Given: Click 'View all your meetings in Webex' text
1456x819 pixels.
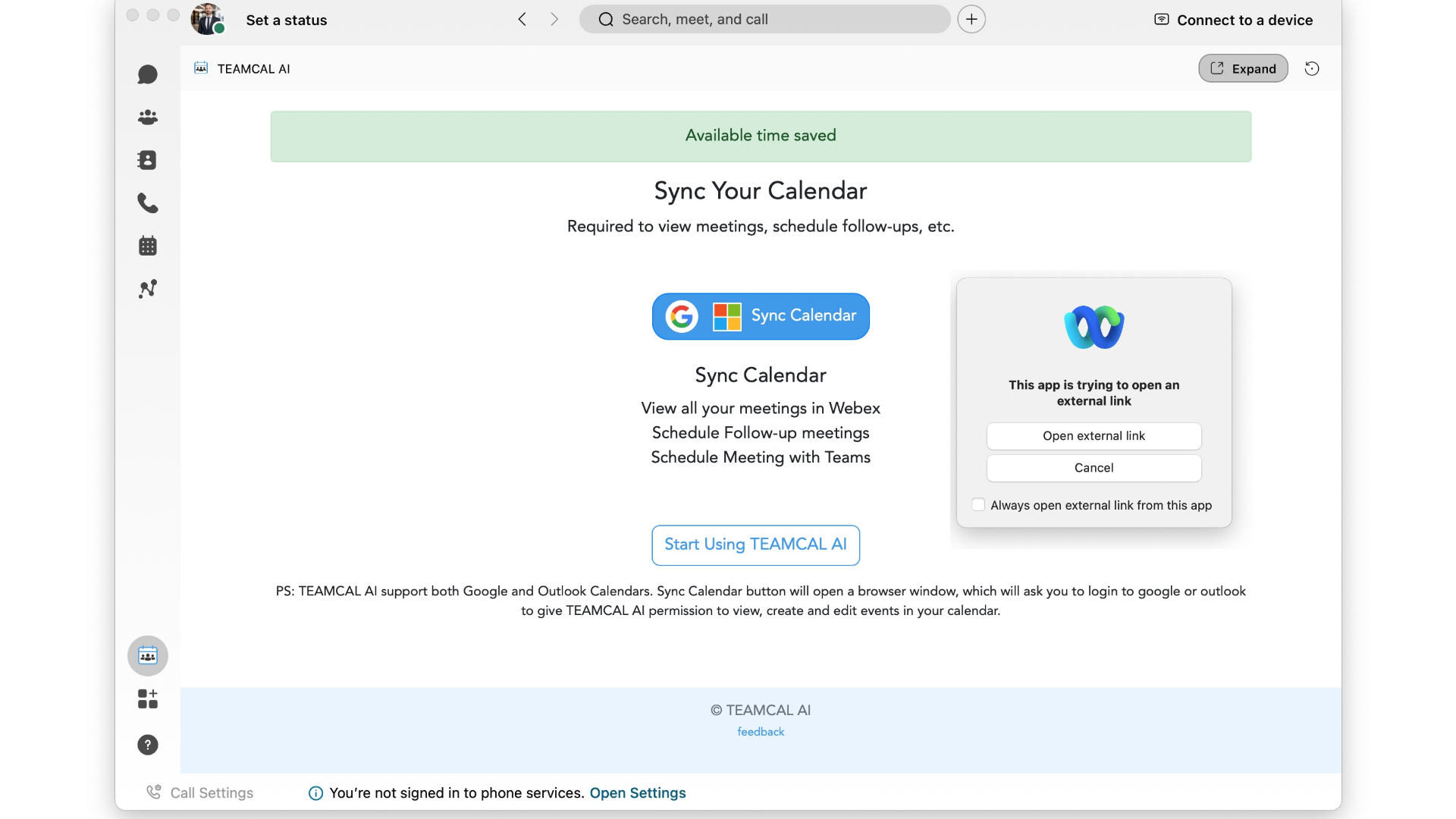Looking at the screenshot, I should point(761,409).
